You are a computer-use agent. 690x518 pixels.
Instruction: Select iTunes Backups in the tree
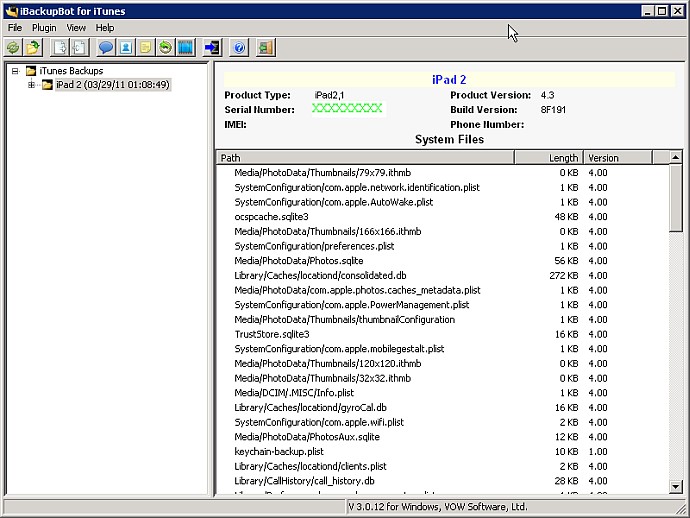tap(71, 71)
